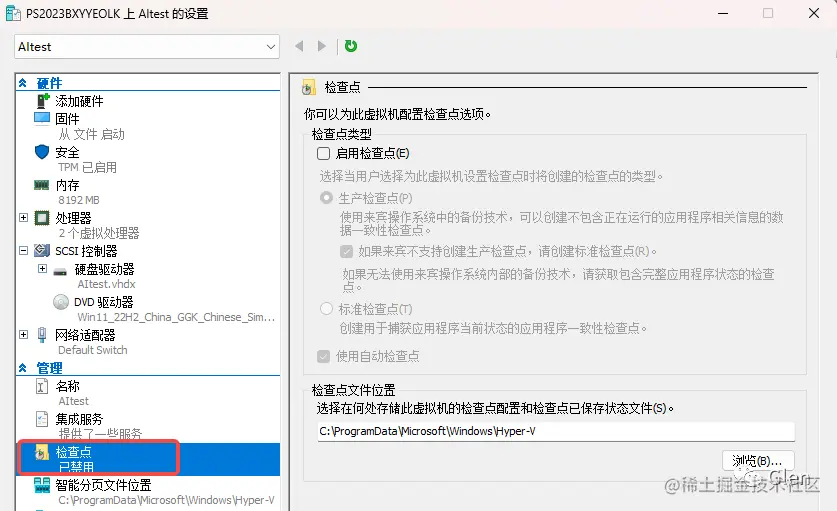Select 集成服务 in the settings tree
This screenshot has width=837, height=511.
[x=79, y=419]
